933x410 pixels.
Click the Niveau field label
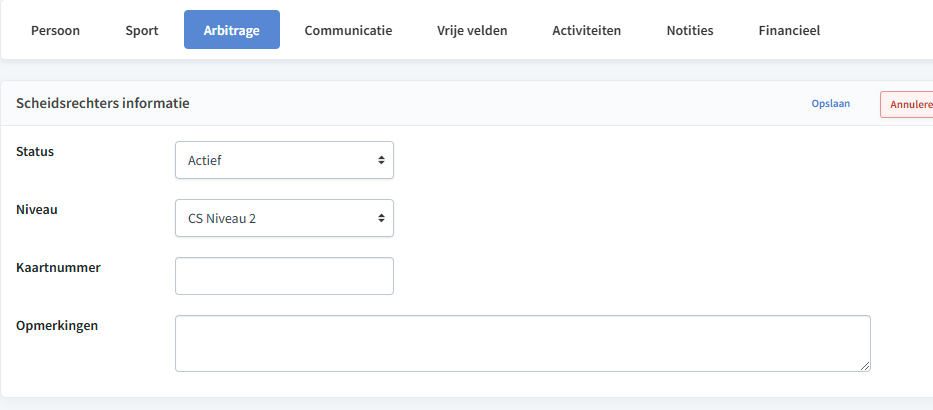pos(37,209)
